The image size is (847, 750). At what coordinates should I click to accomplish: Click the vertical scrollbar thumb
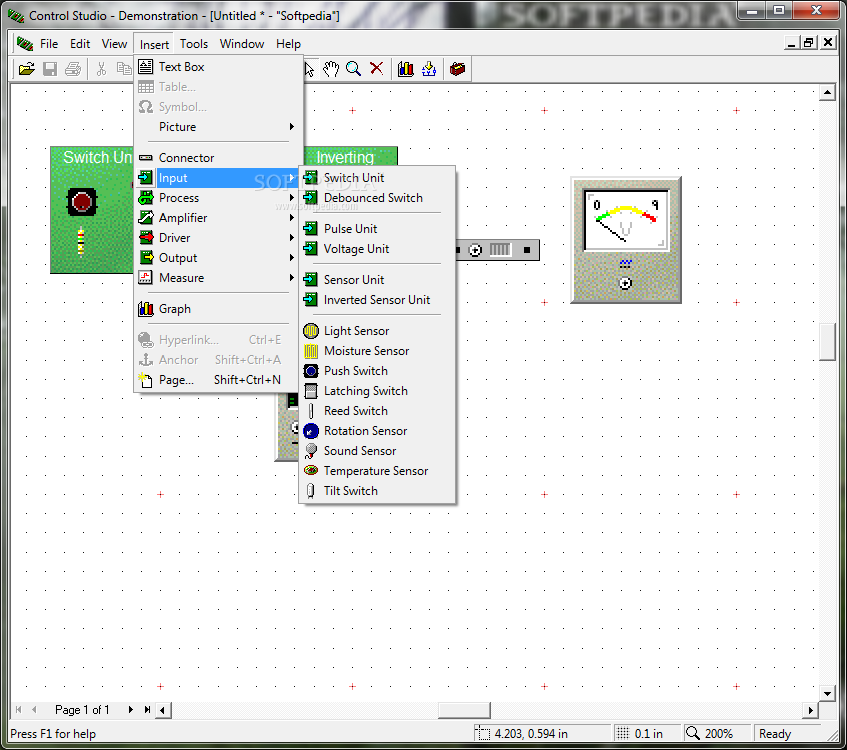coord(827,341)
